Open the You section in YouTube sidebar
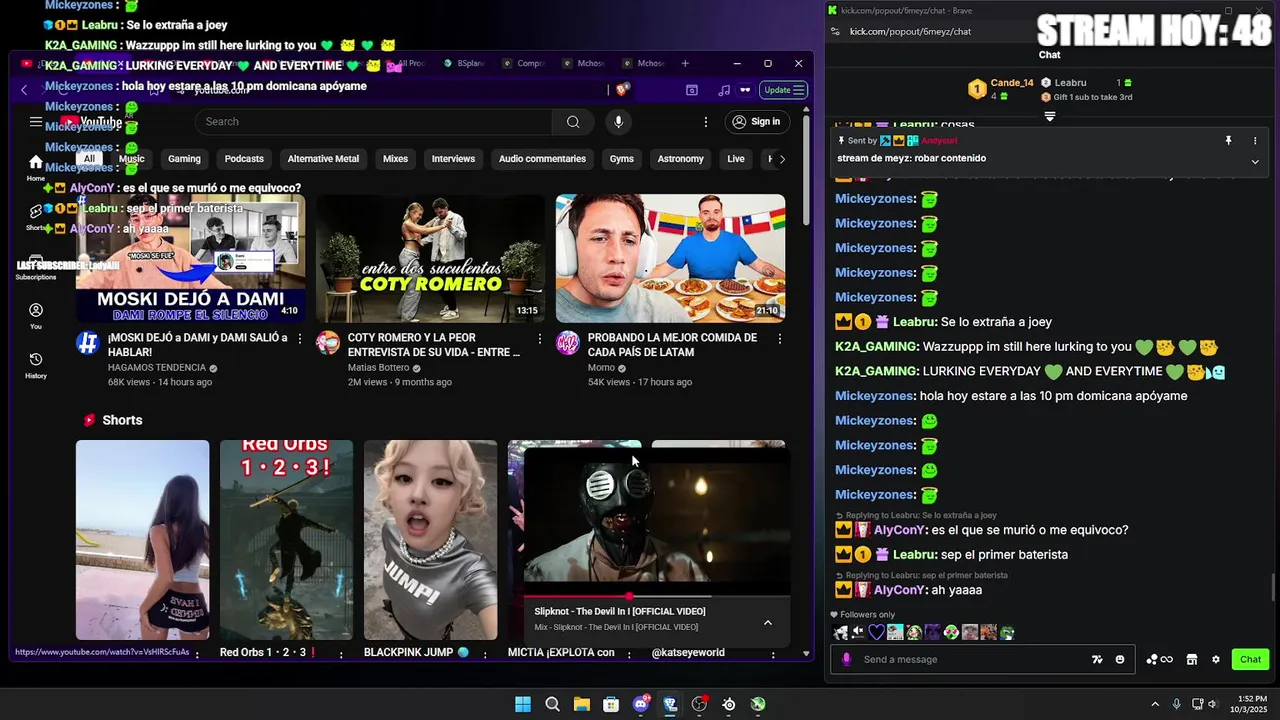 tap(36, 316)
